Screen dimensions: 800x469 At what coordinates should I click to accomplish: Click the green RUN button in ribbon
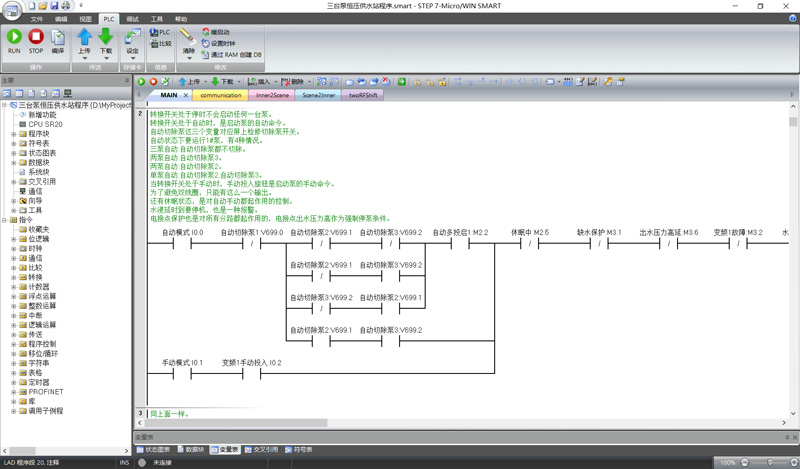(14, 41)
